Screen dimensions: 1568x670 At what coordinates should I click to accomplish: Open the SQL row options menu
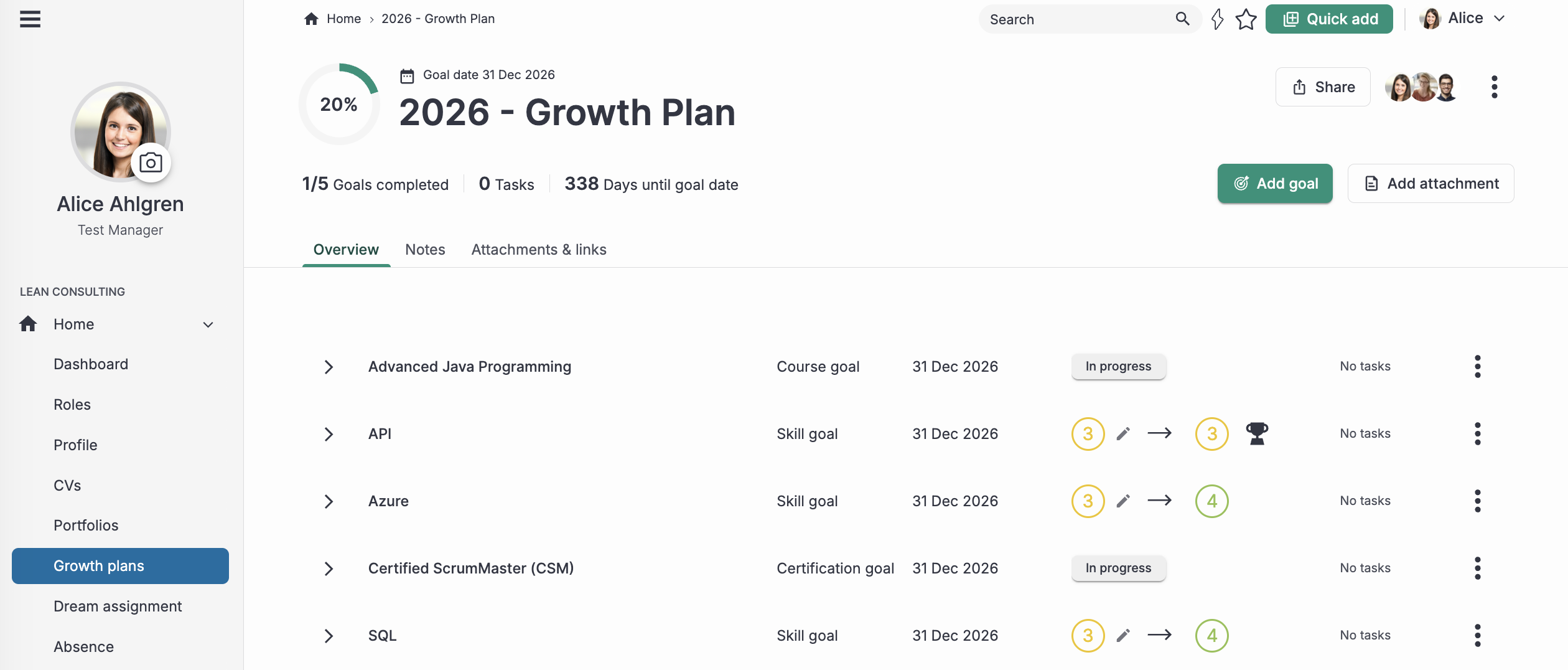(1478, 635)
